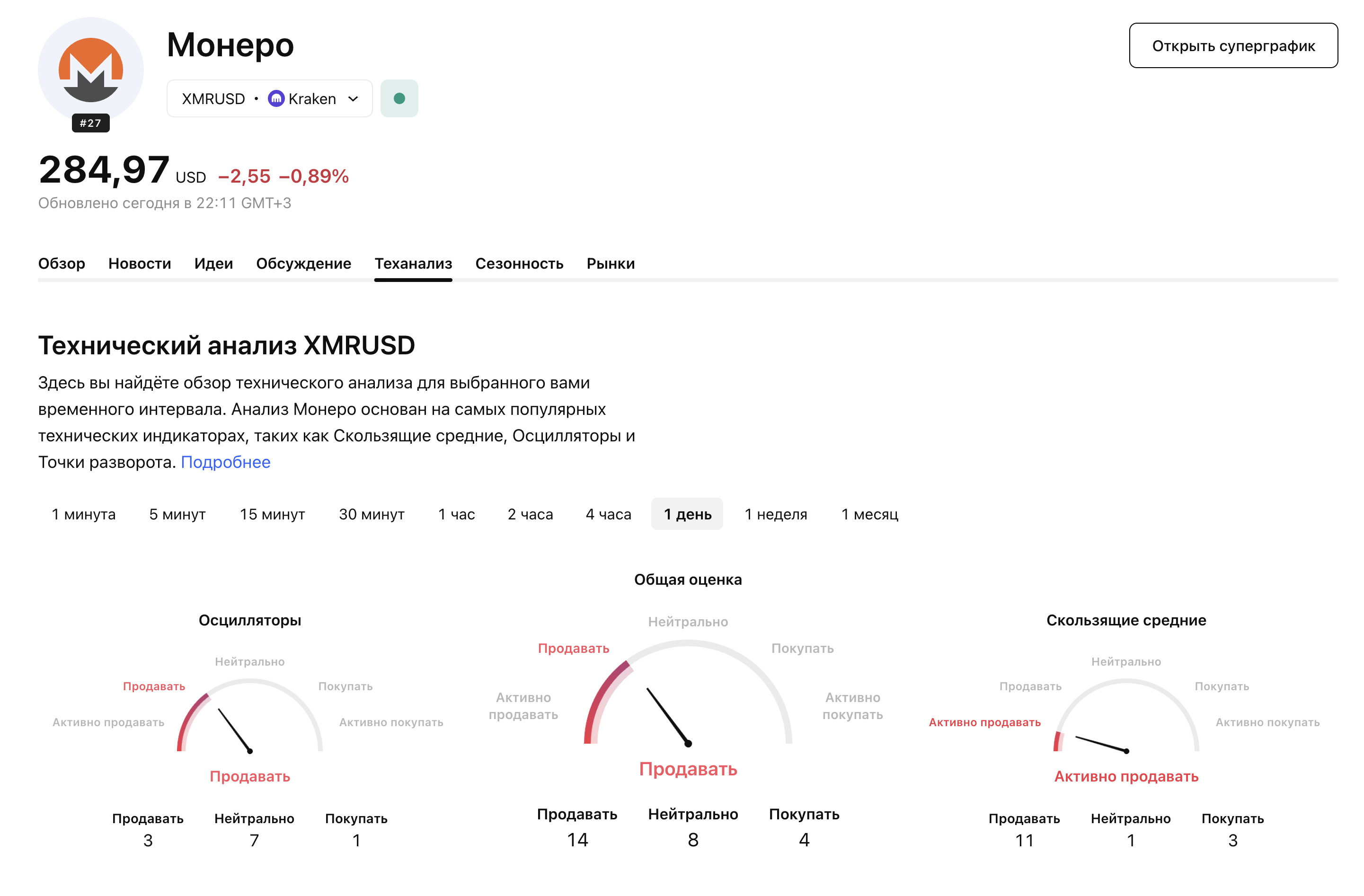This screenshot has height=896, width=1364.
Task: Click the Kraken exchange logo icon
Action: coord(276,98)
